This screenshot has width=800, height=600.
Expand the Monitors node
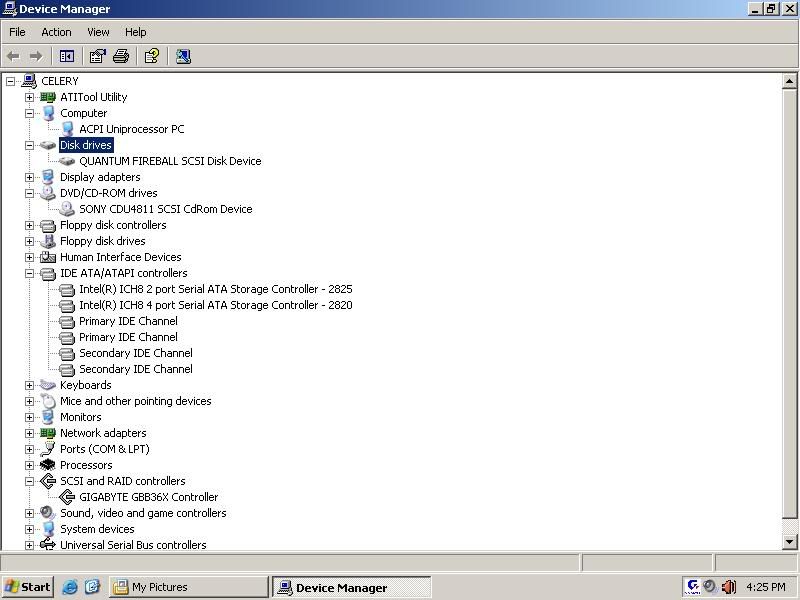pos(30,417)
